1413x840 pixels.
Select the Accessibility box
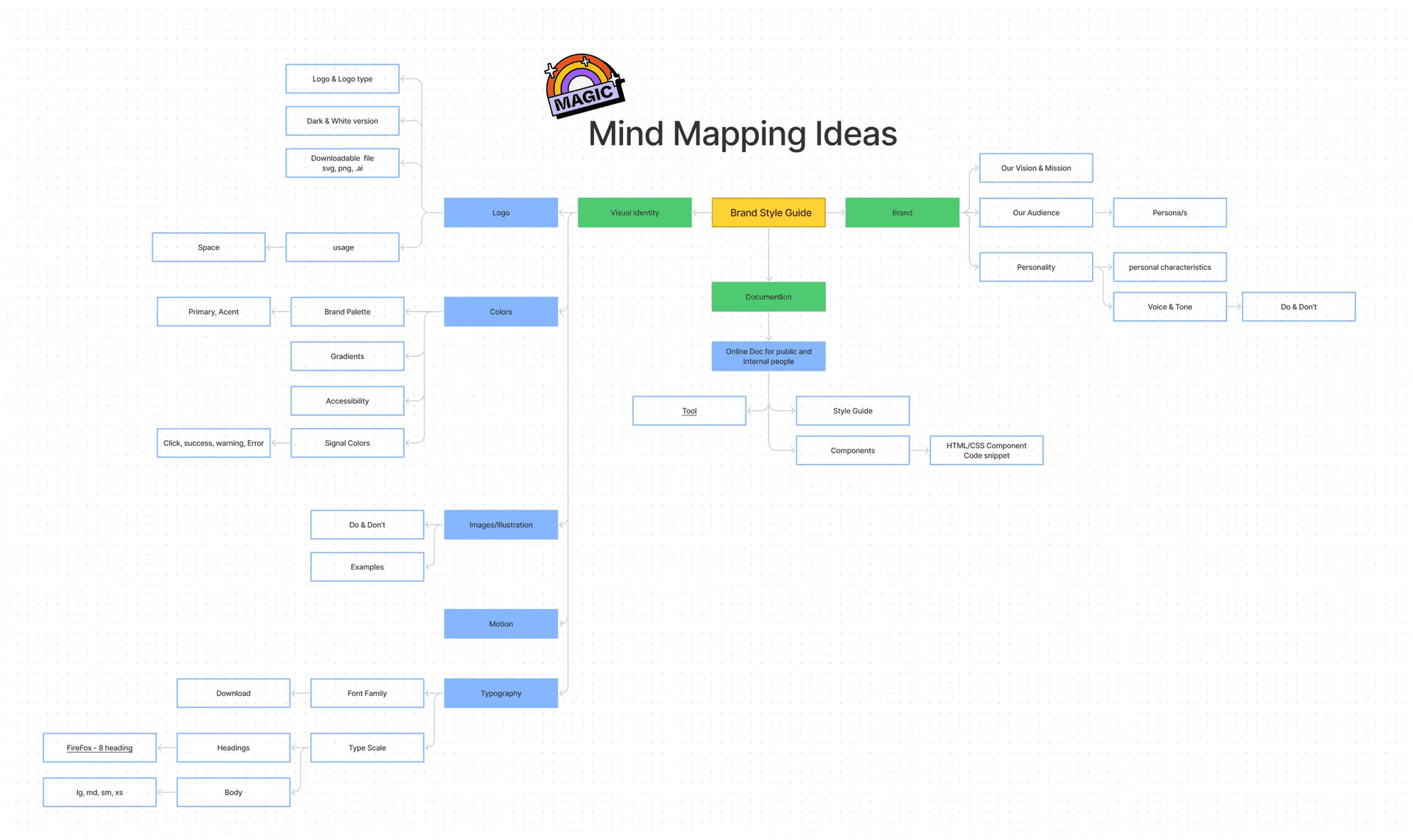348,401
